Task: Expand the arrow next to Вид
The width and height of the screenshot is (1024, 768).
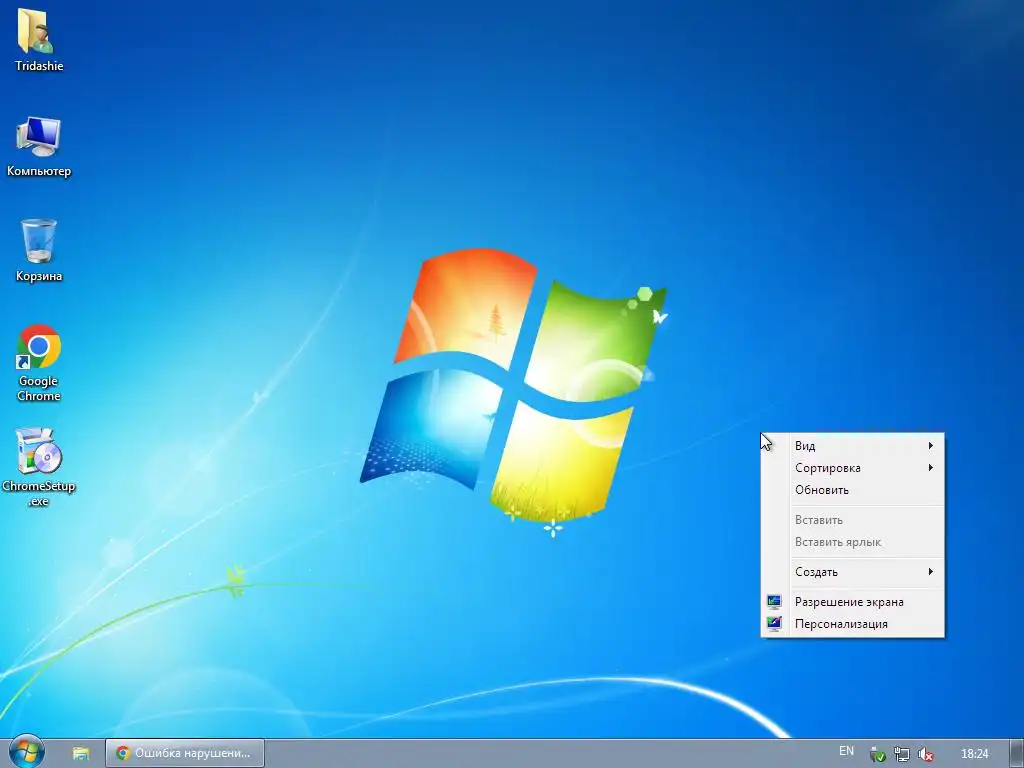Action: pyautogui.click(x=931, y=445)
